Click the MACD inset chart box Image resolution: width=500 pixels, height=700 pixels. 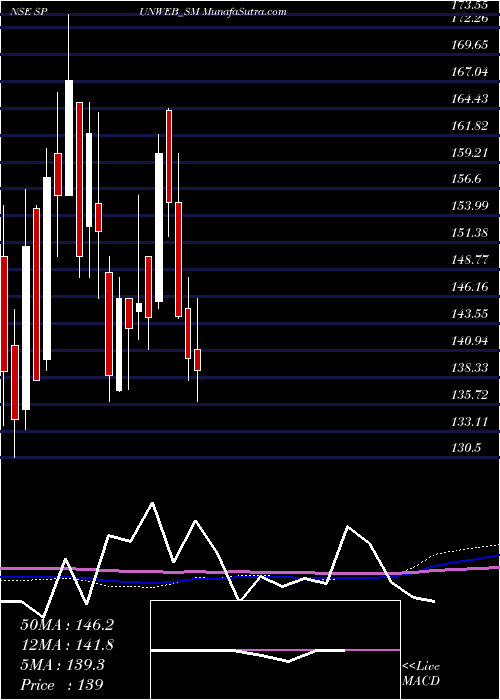(x=275, y=650)
